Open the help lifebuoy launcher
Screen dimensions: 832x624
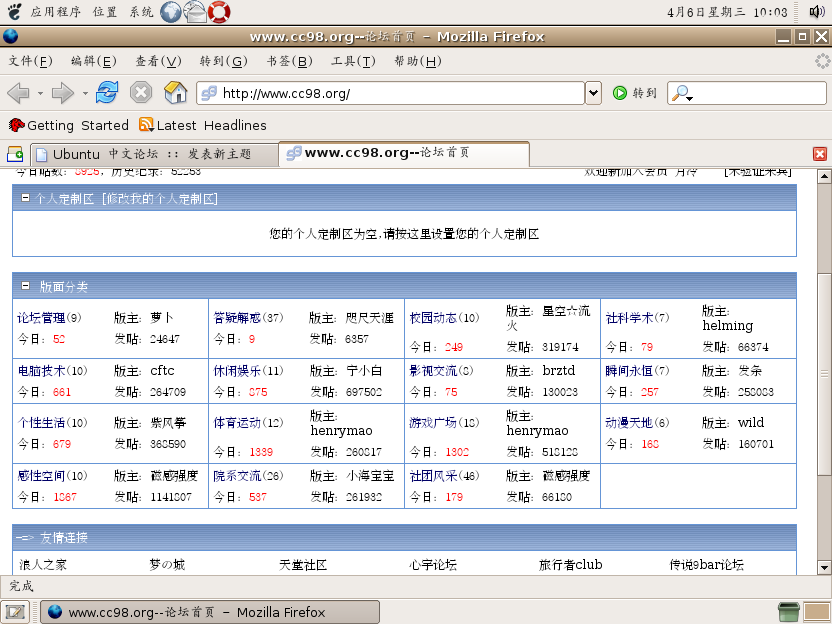pos(219,12)
